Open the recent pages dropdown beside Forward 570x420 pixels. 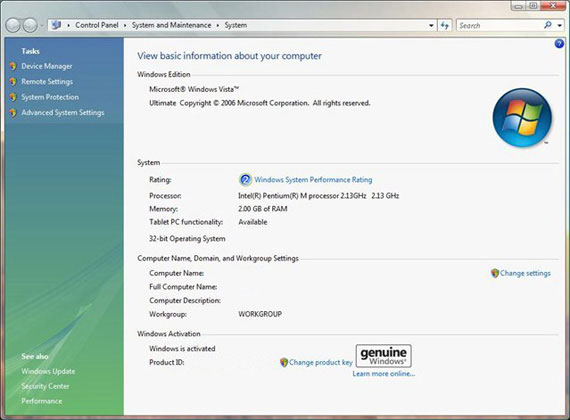click(x=42, y=25)
